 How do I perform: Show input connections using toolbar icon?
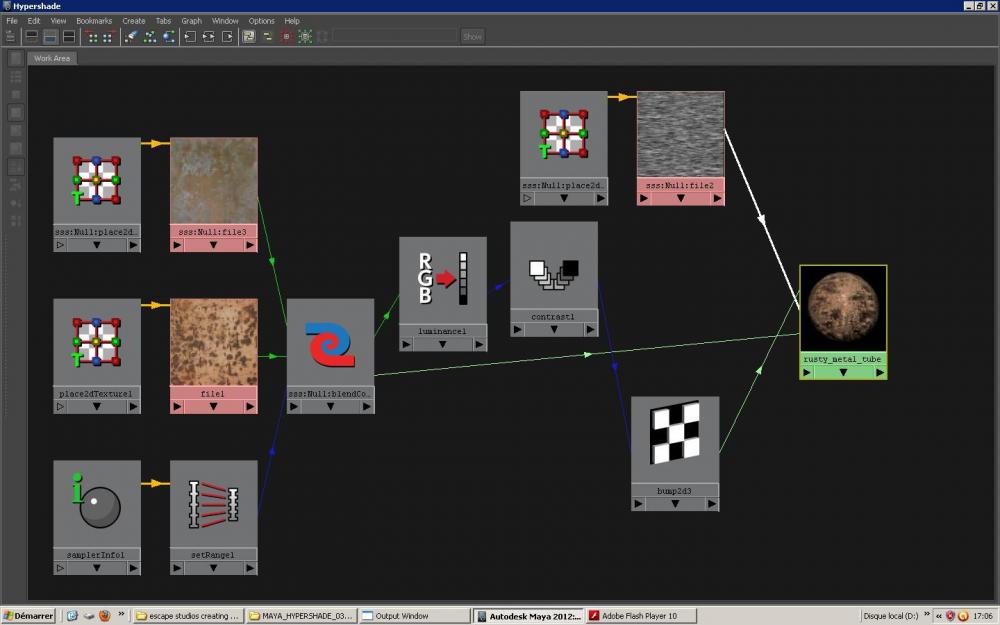[x=189, y=36]
